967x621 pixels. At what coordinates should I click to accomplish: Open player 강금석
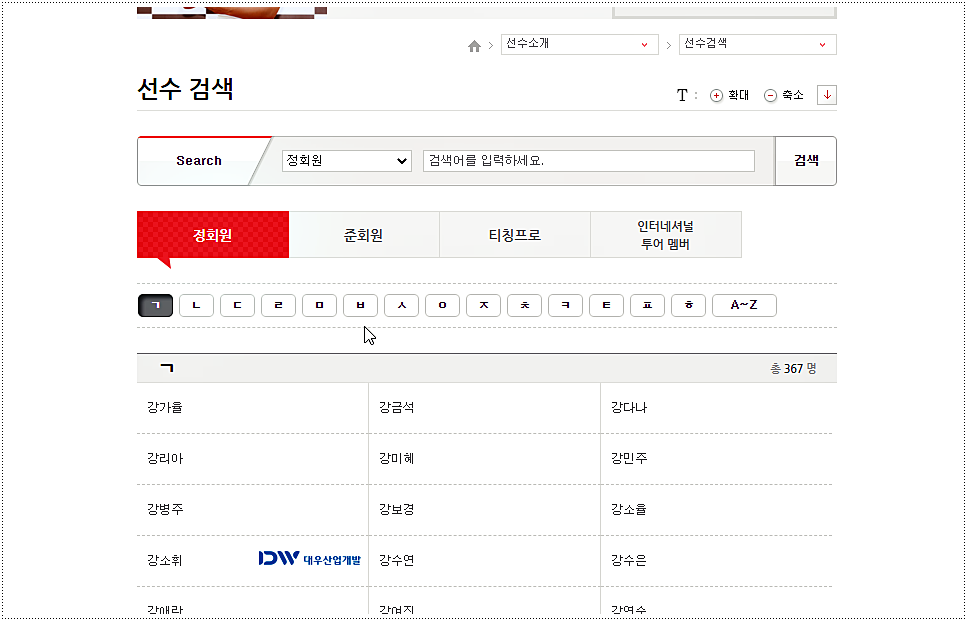[x=397, y=408]
